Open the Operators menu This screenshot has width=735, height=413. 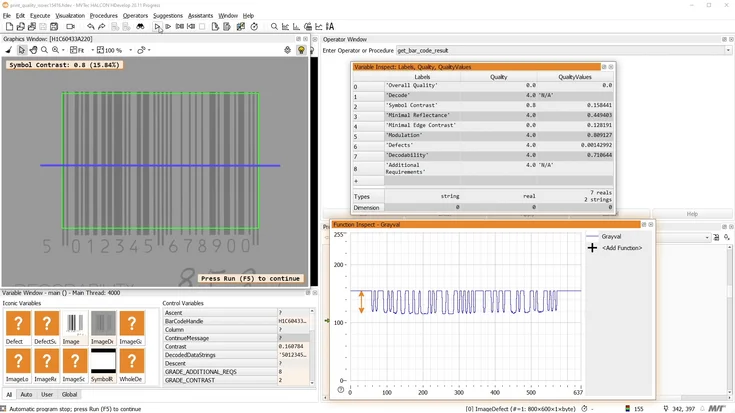[x=135, y=16]
